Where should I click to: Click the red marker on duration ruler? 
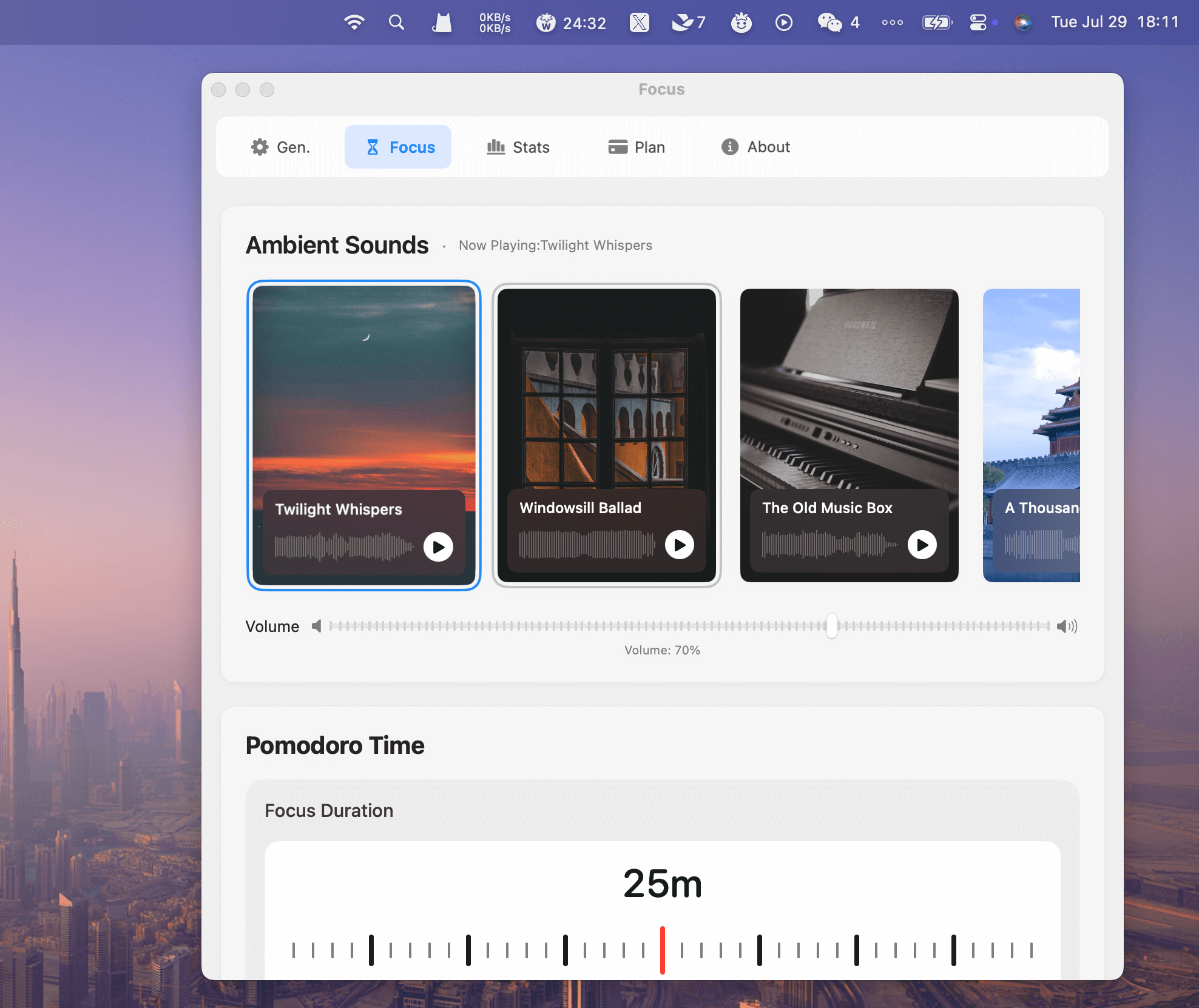[x=662, y=949]
